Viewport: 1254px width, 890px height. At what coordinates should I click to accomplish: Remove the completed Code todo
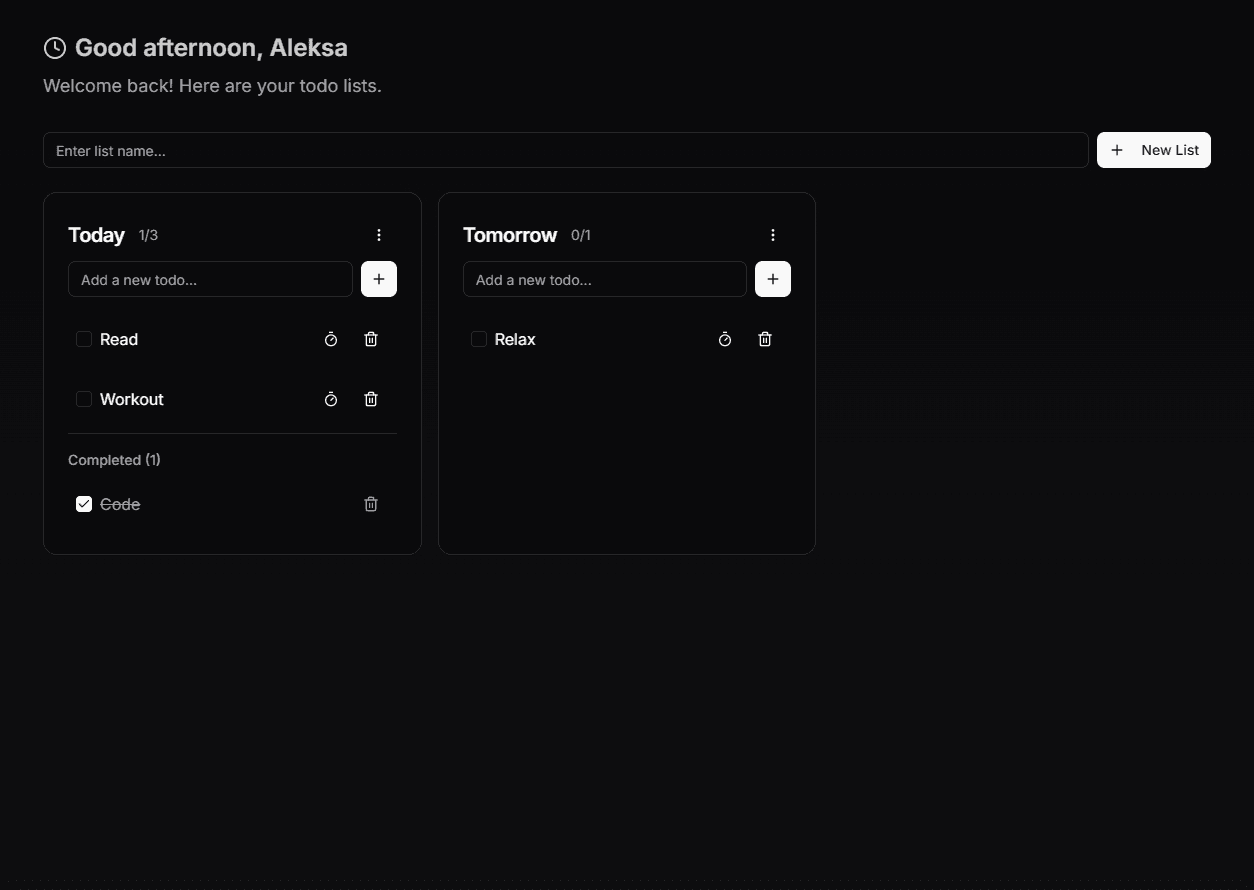[x=370, y=504]
